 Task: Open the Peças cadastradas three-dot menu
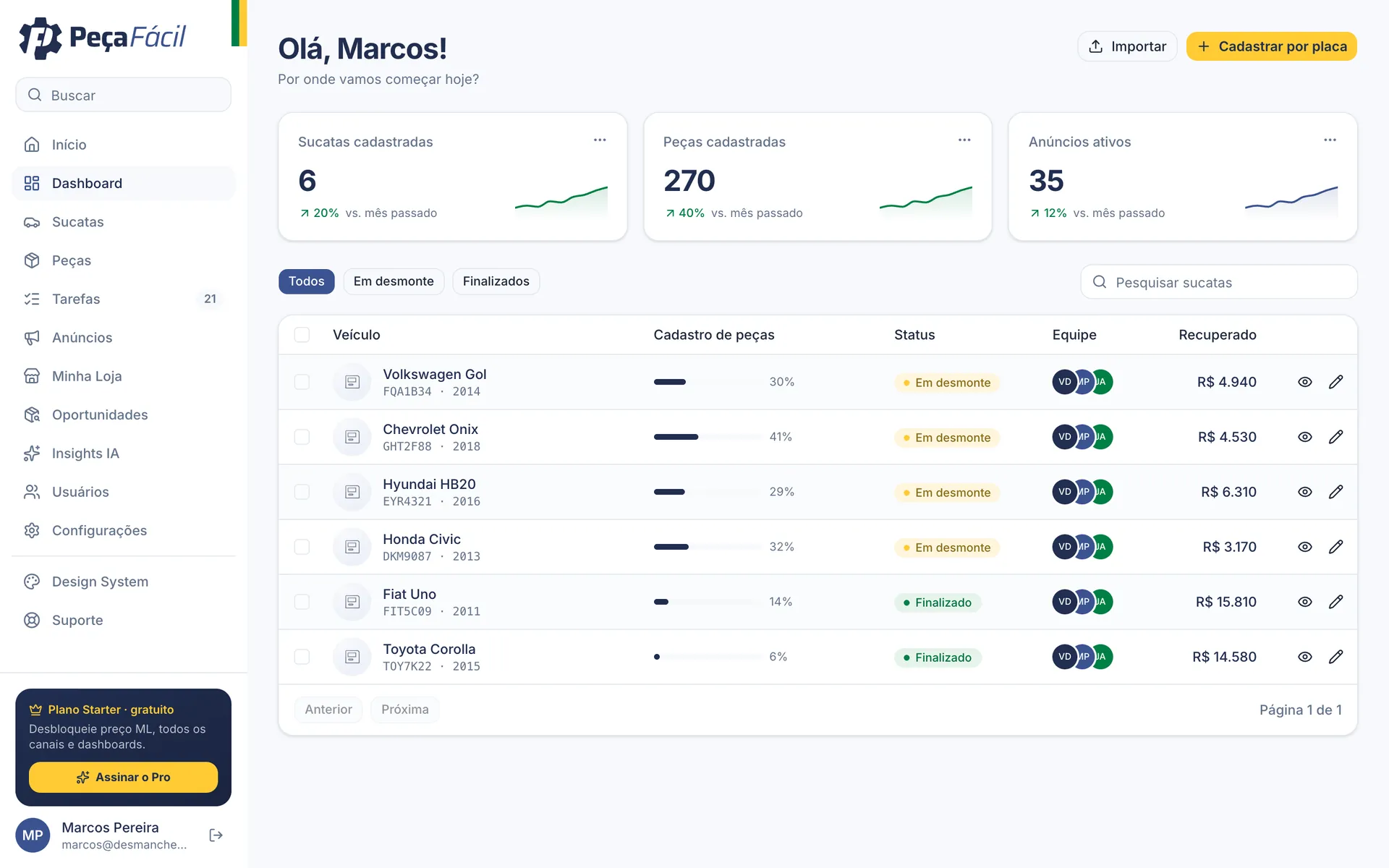[x=964, y=140]
